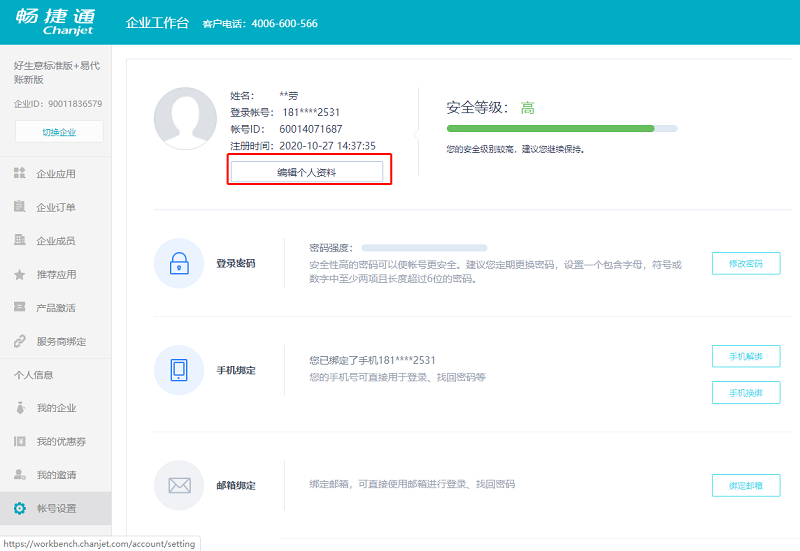This screenshot has width=800, height=551.
Task: Click the 手机换绑 button
Action: [x=746, y=392]
